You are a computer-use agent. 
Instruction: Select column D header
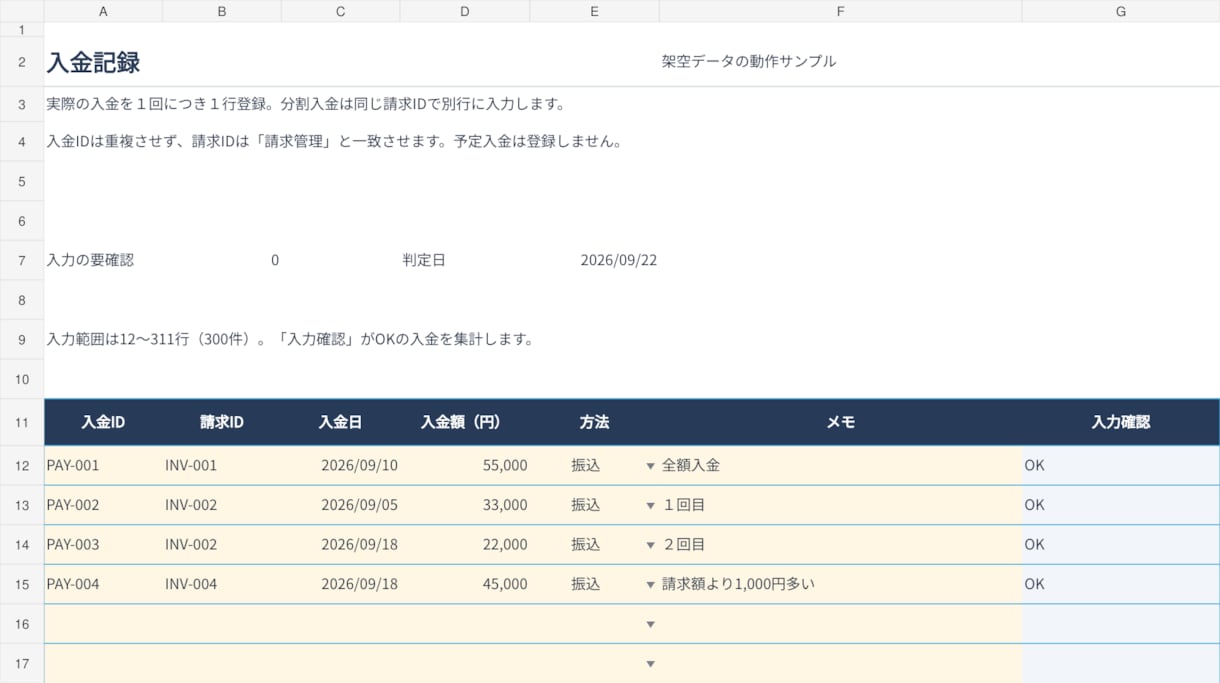coord(465,11)
